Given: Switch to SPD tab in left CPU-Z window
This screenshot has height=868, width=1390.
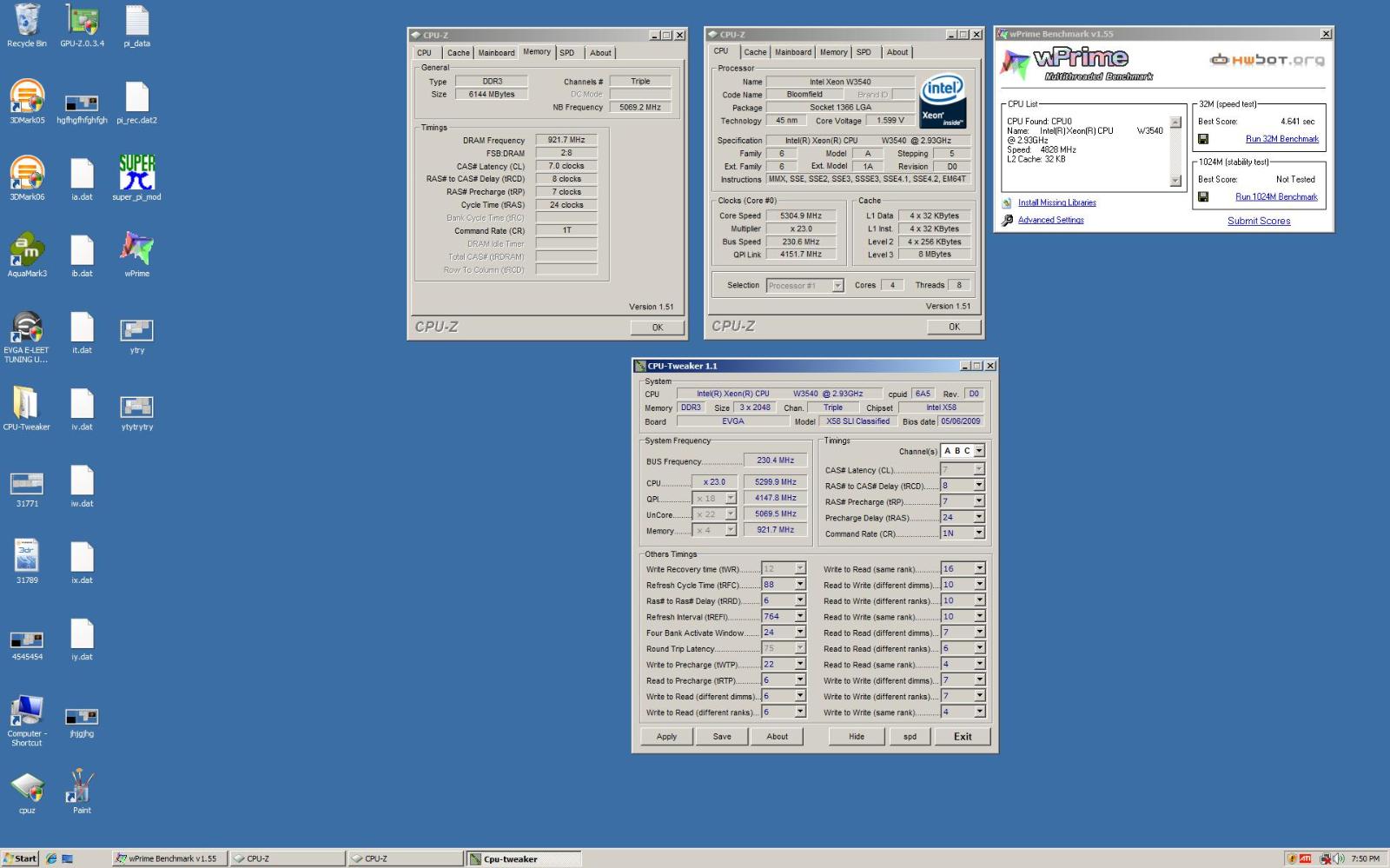Looking at the screenshot, I should (x=567, y=53).
